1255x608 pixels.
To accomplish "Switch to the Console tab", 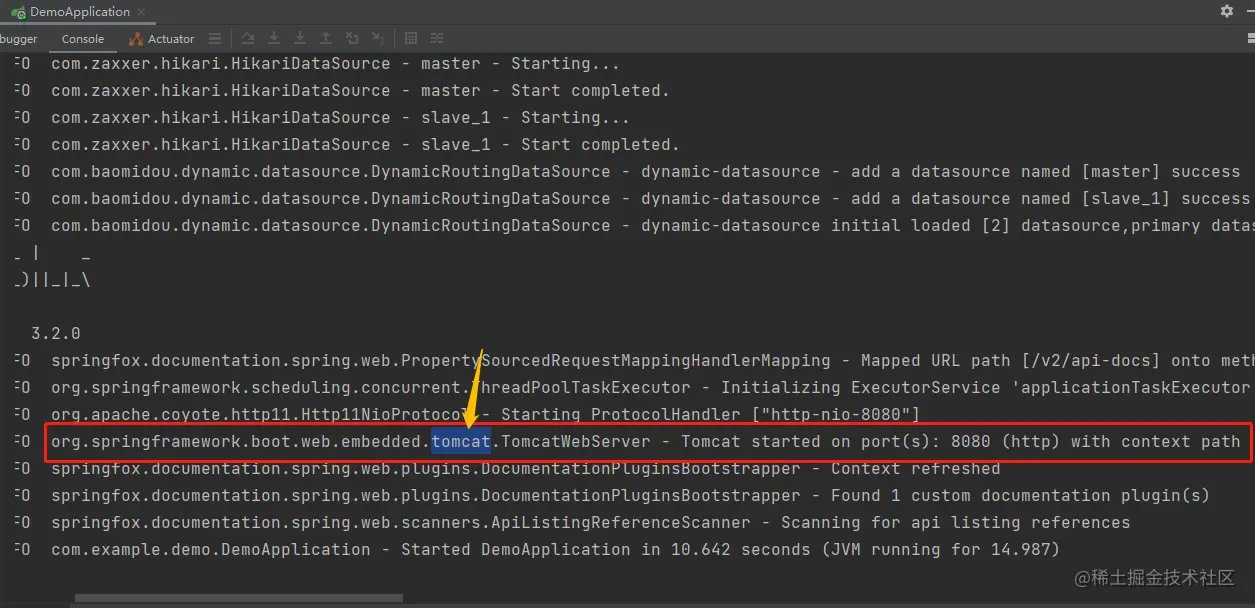I will (83, 39).
